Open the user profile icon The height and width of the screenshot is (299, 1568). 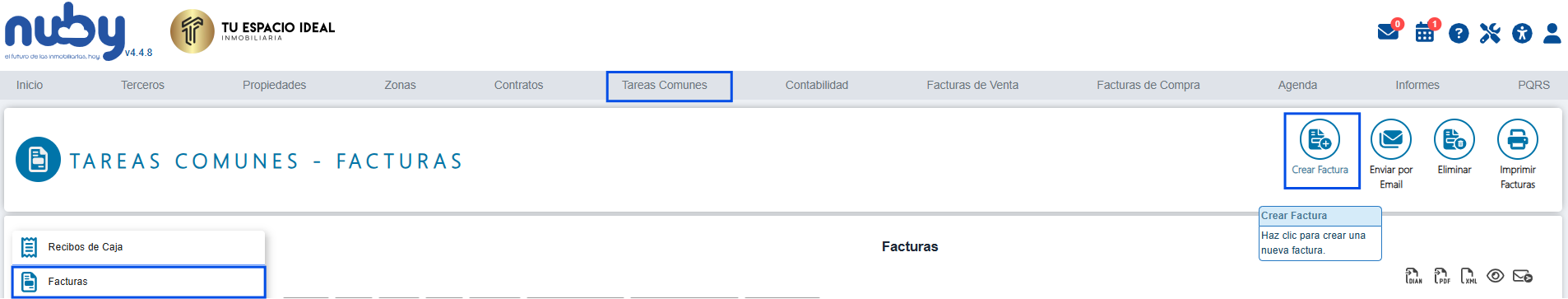[1552, 34]
